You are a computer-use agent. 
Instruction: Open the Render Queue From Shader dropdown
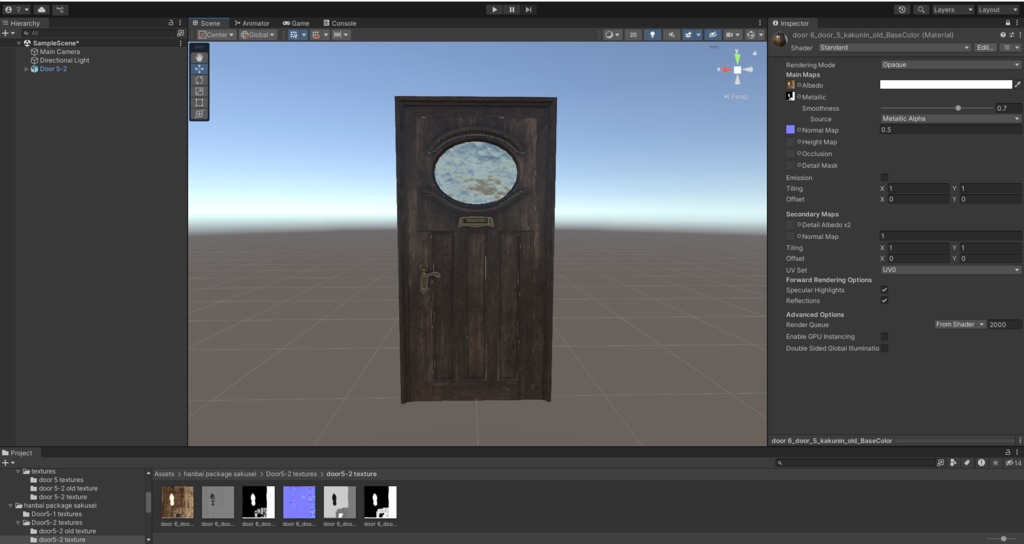[960, 325]
